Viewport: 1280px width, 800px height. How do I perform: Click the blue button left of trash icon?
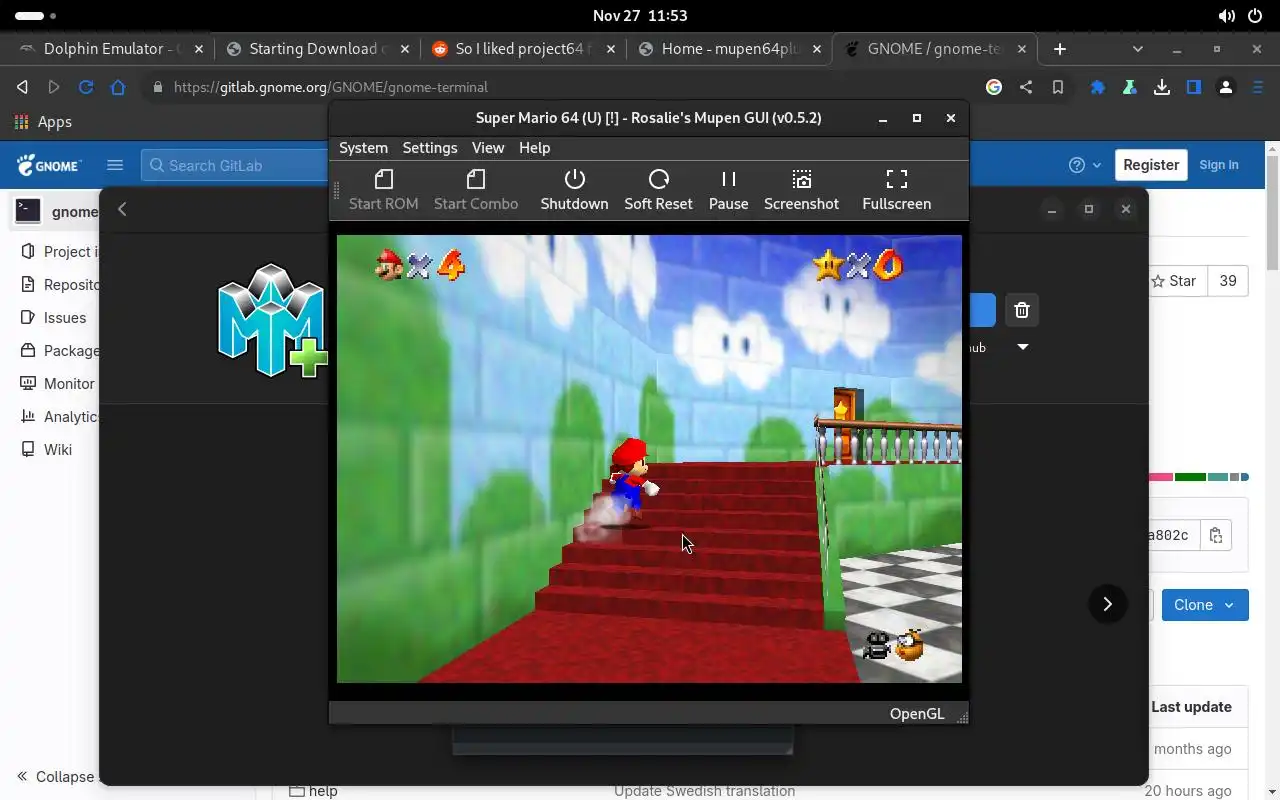click(x=982, y=310)
